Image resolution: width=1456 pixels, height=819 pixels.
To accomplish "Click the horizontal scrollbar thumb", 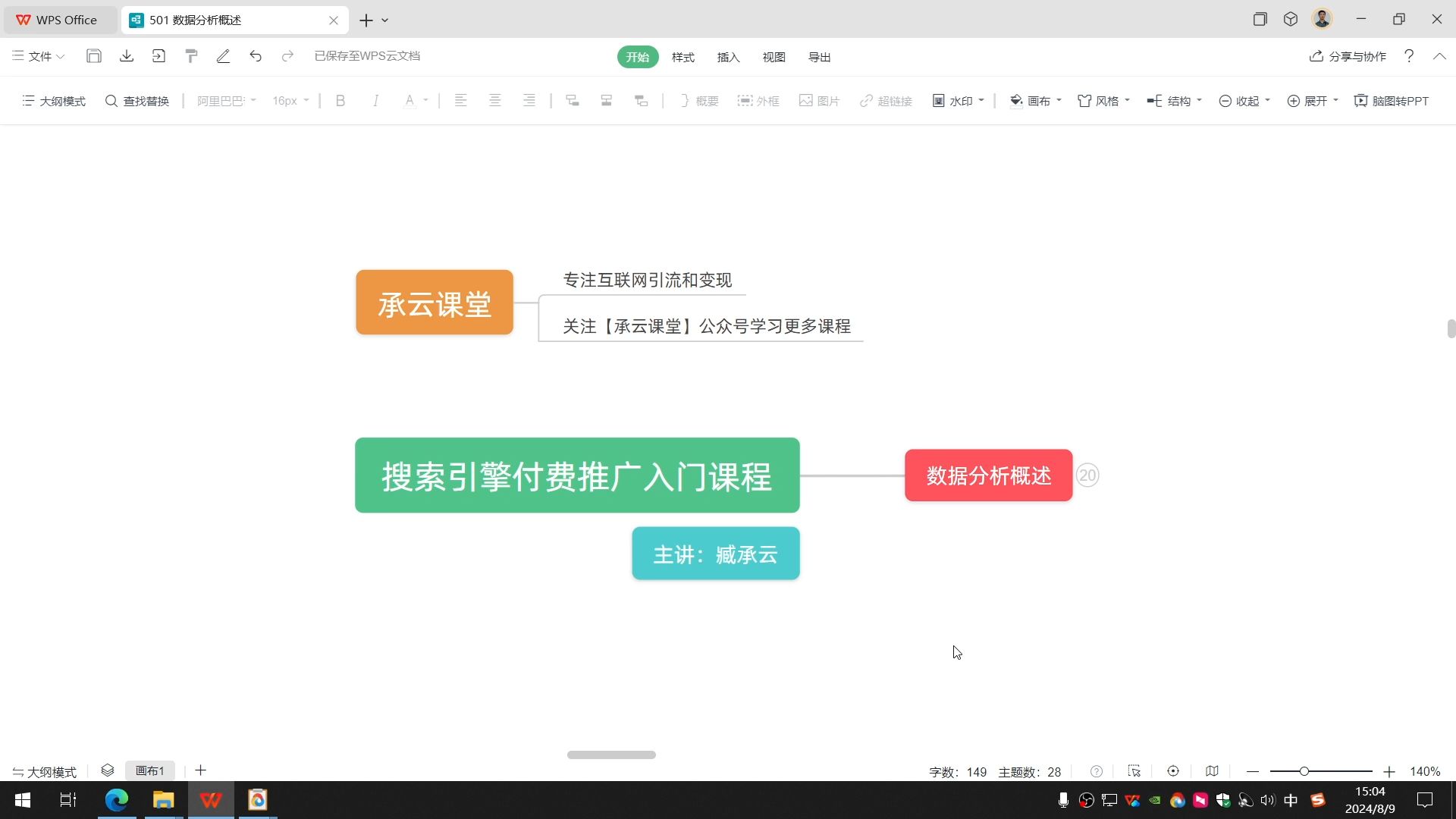I will coord(611,755).
